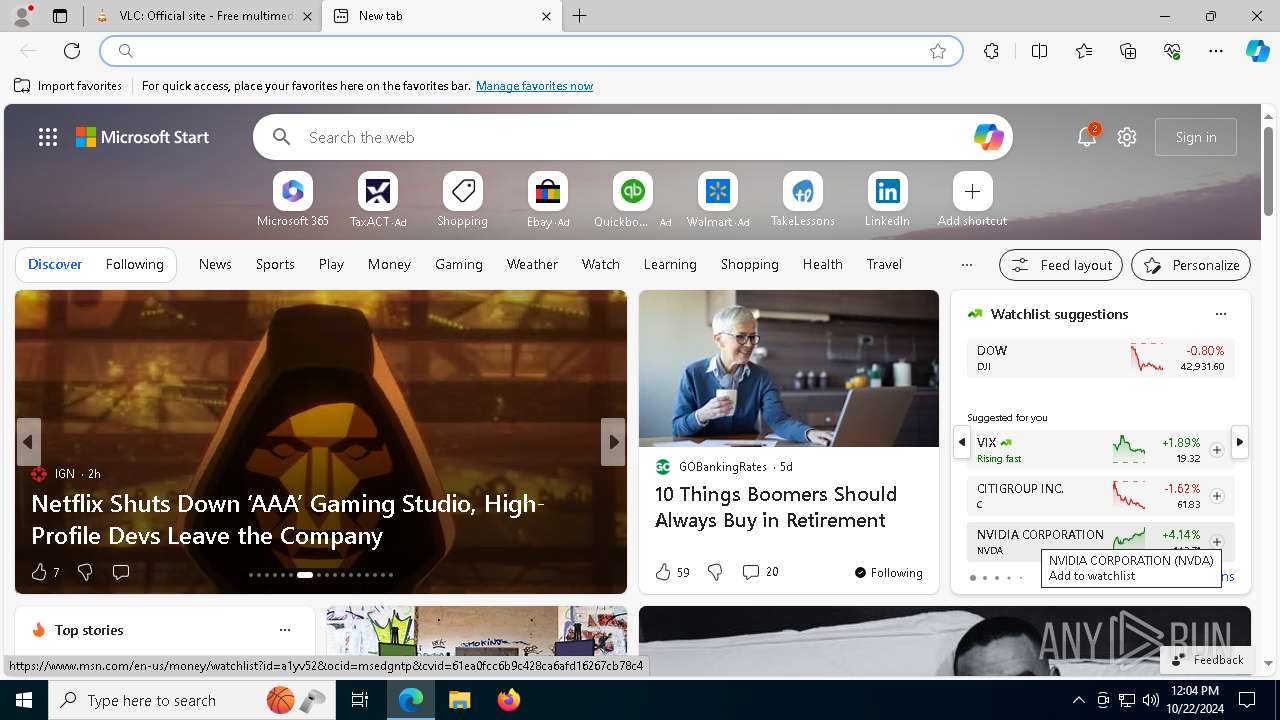The height and width of the screenshot is (720, 1280).
Task: Open the Copilot sidebar icon in Edge toolbar
Action: (x=1257, y=51)
